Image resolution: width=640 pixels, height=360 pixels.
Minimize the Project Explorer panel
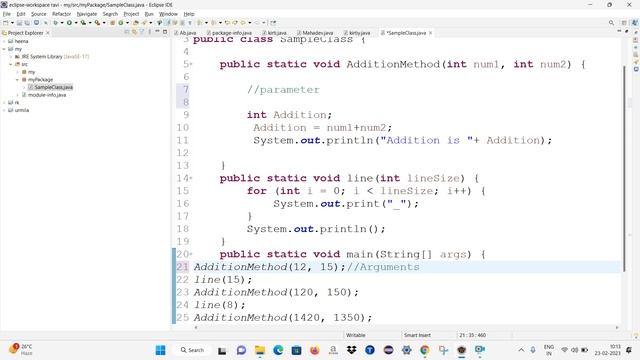[x=157, y=32]
